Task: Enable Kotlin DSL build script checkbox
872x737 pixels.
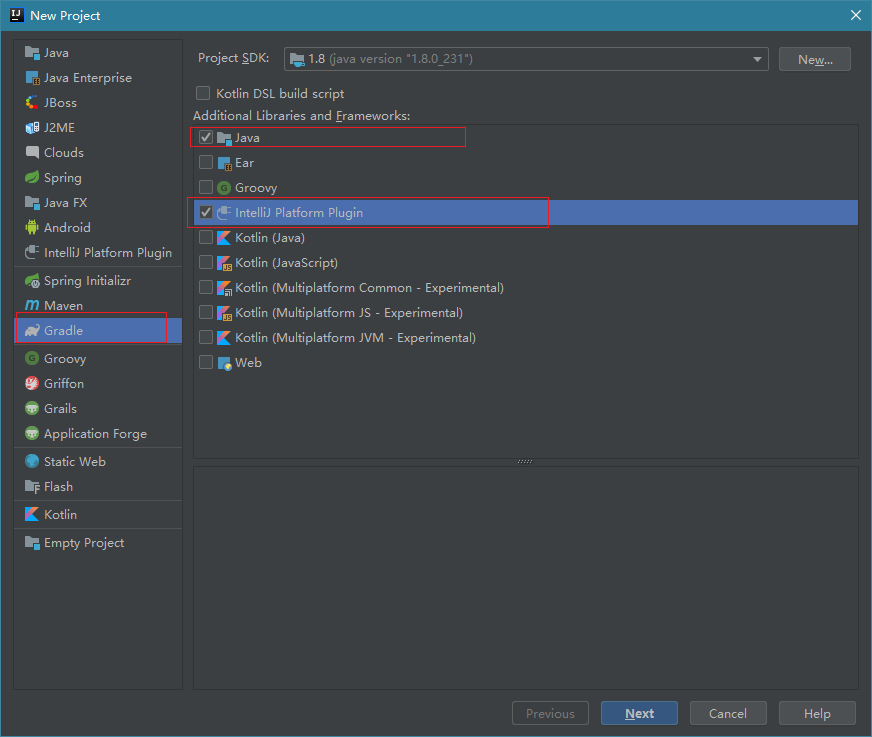Action: coord(203,93)
